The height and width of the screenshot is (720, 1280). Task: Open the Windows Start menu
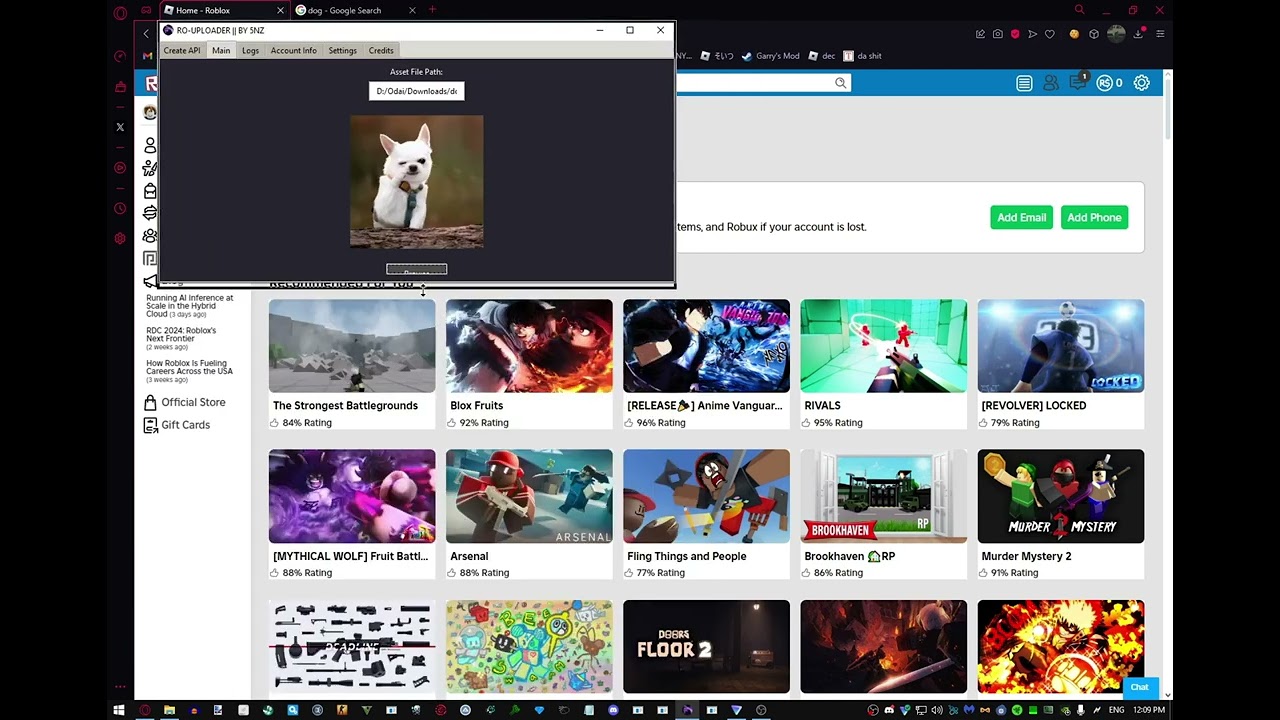click(x=119, y=710)
